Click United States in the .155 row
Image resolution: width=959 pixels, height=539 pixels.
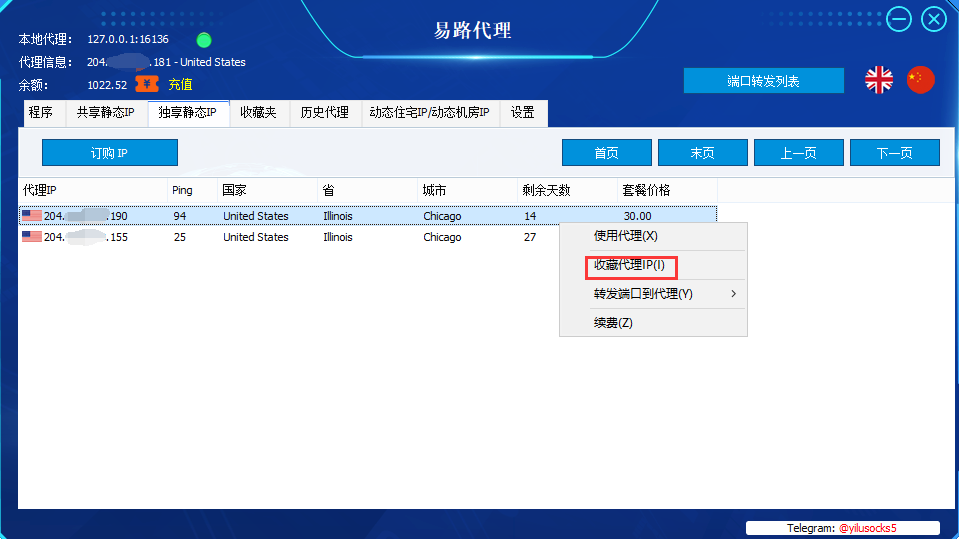click(x=256, y=237)
